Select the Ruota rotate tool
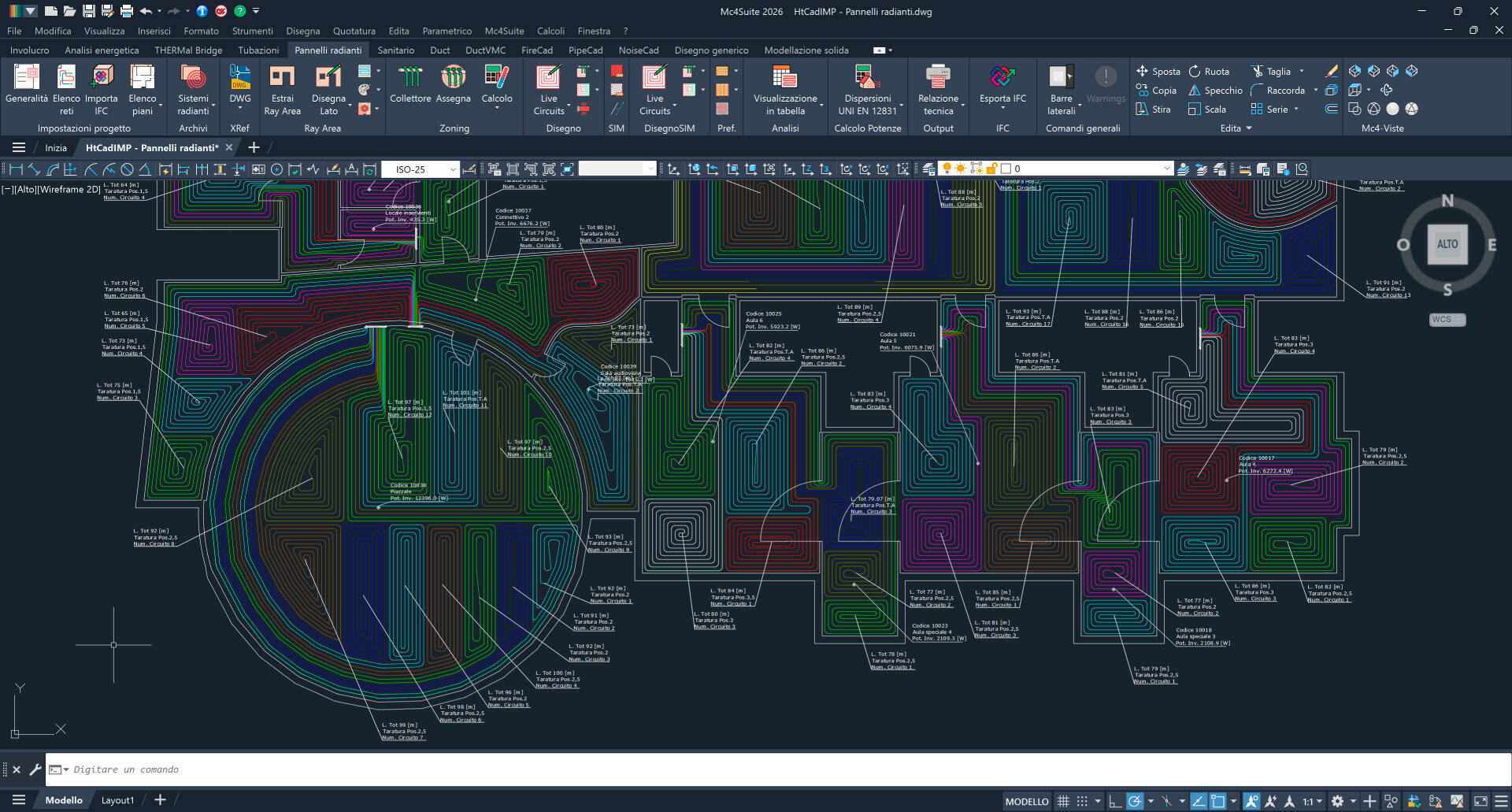The height and width of the screenshot is (812, 1512). tap(1209, 71)
